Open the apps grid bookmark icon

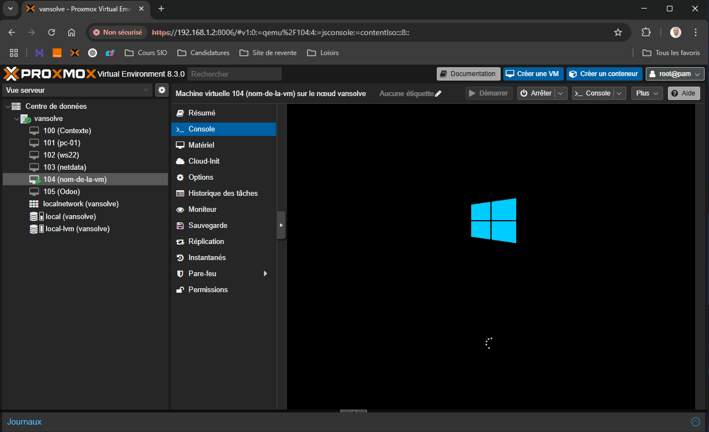click(x=14, y=53)
